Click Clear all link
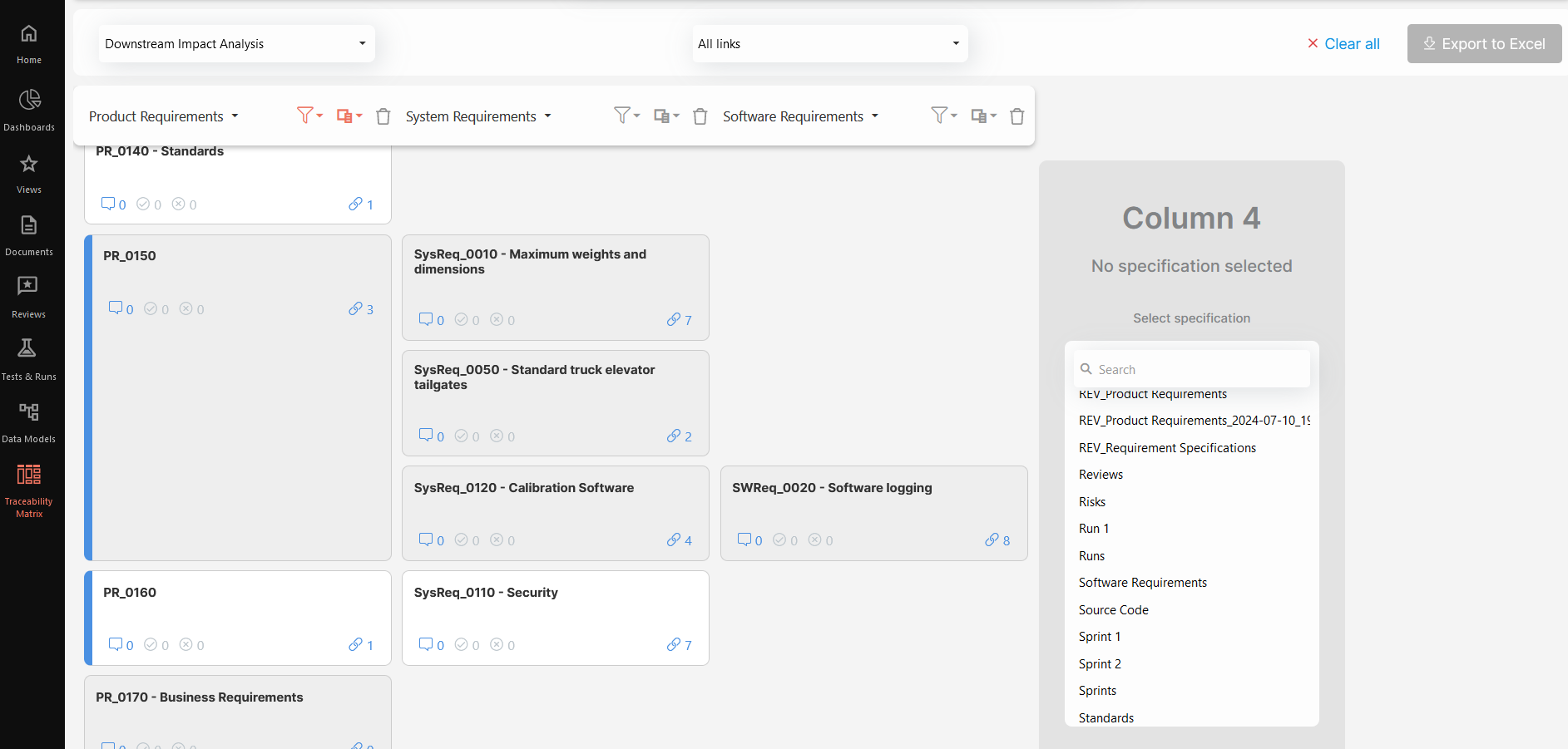The image size is (1568, 749). point(1343,43)
